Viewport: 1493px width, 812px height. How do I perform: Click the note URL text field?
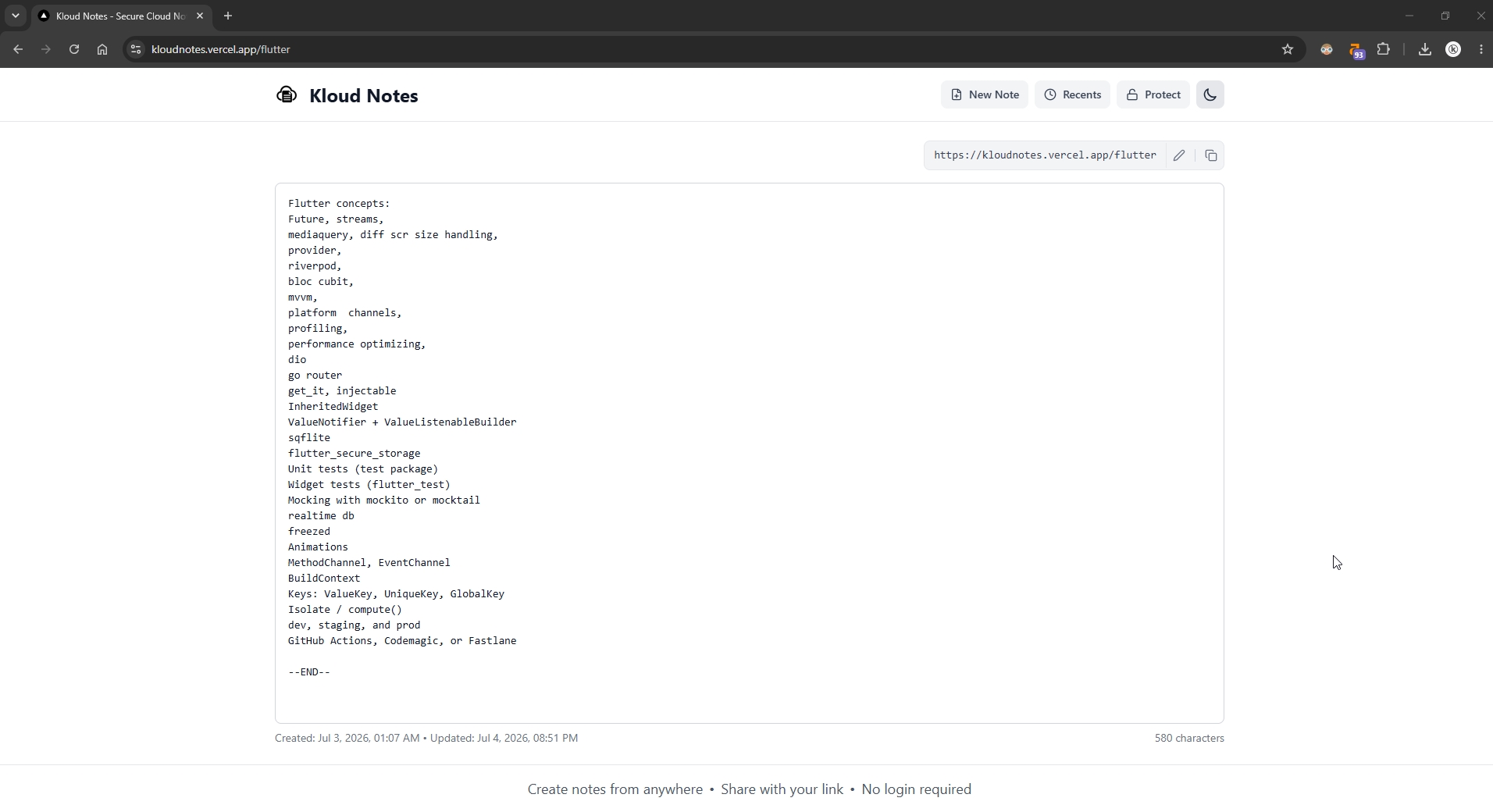(x=1045, y=155)
